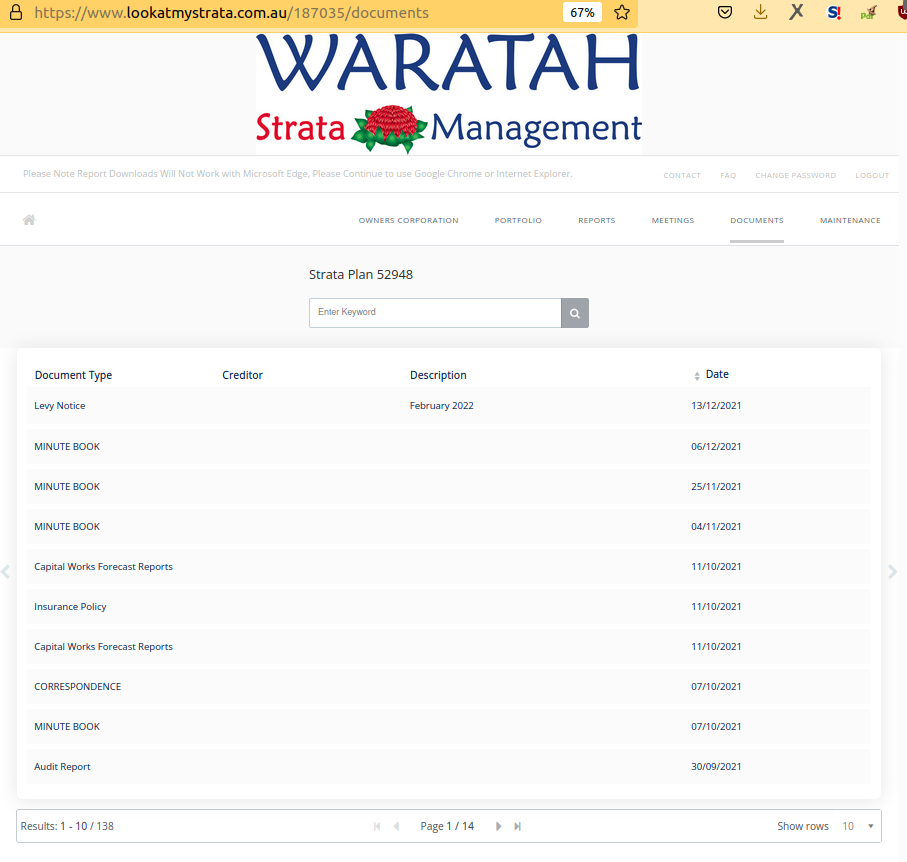The image size is (907, 862).
Task: Advance to the next results page
Action: 498,826
